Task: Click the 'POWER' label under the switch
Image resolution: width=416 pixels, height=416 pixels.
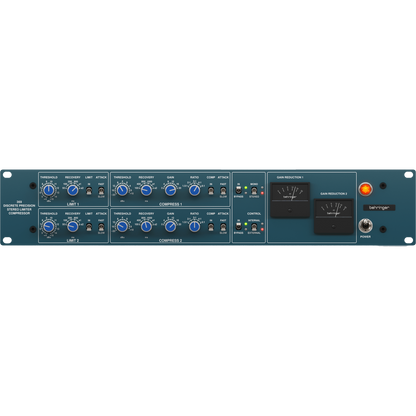Action: point(365,237)
